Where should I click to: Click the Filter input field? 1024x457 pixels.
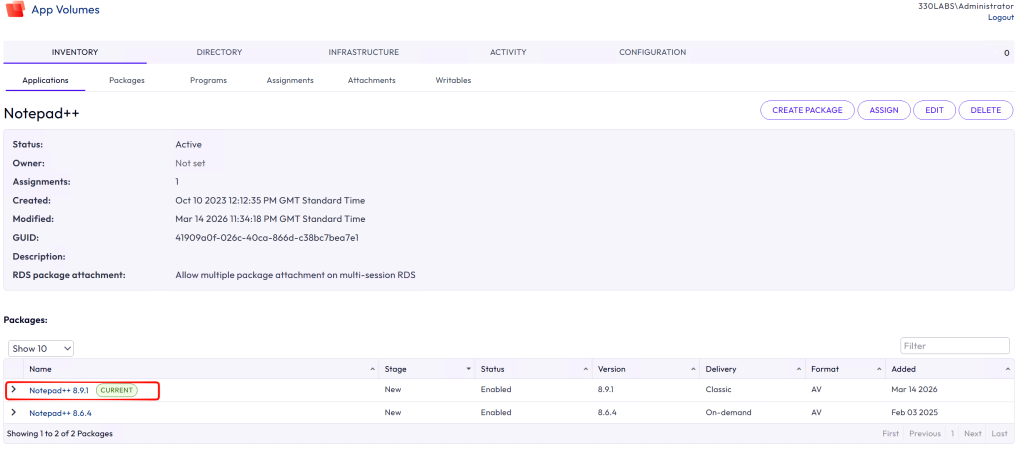point(955,346)
